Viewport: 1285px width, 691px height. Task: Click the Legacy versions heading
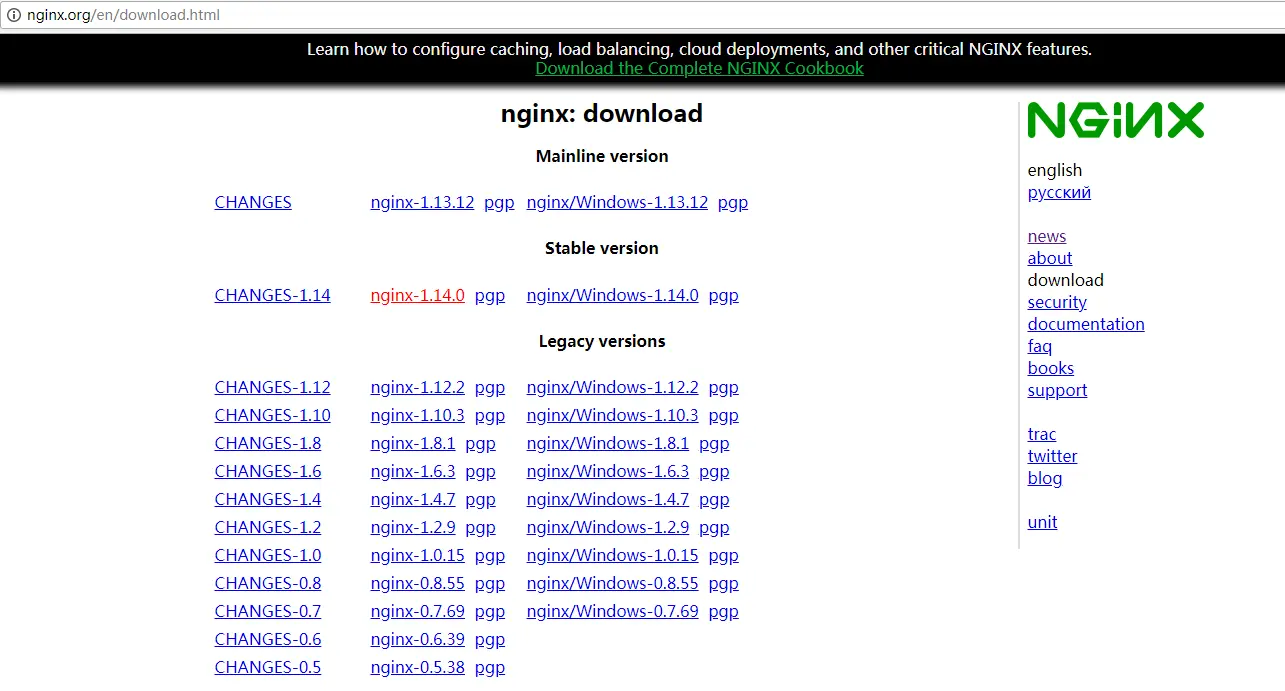[602, 341]
